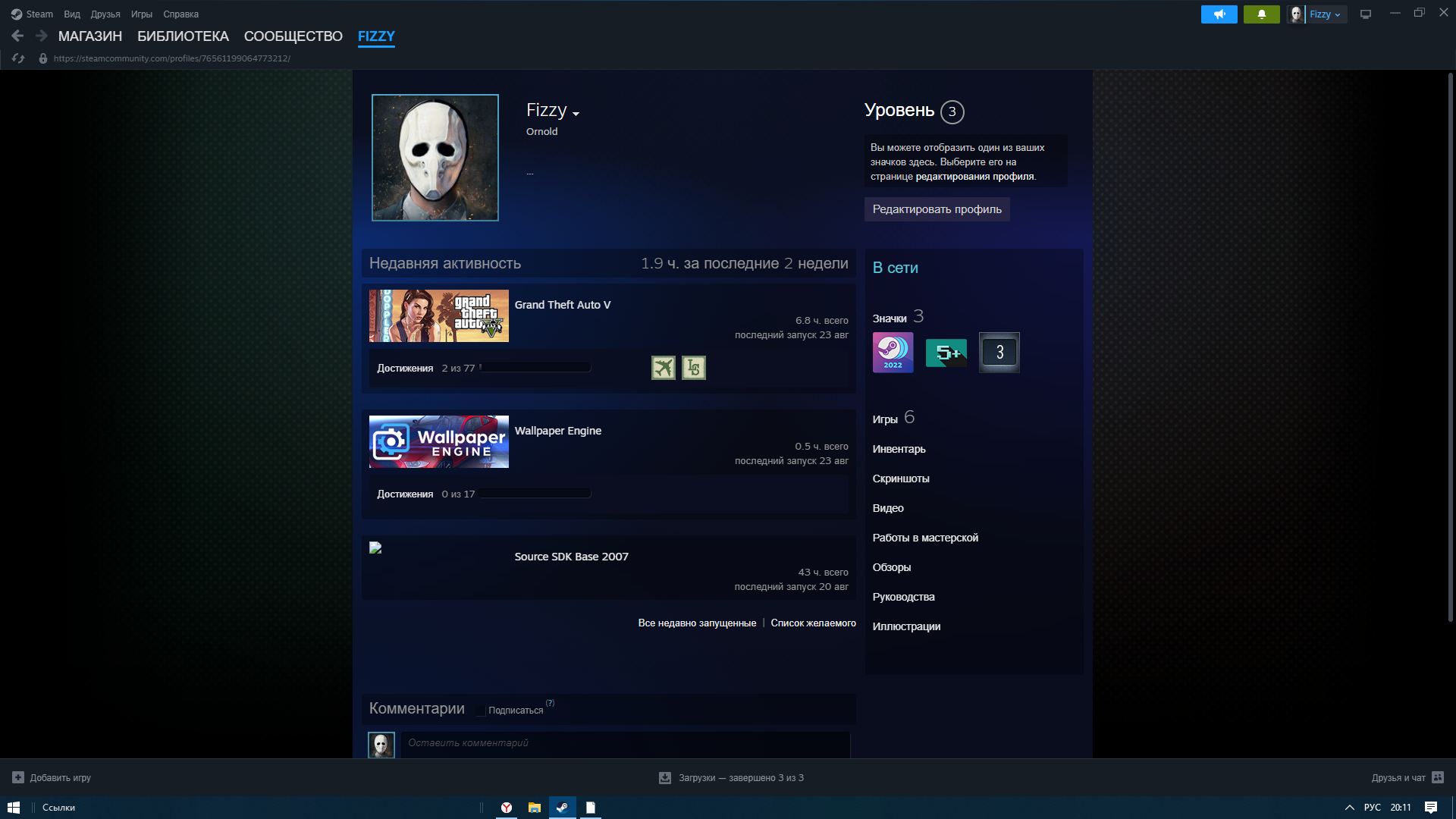Click the Уровень 3 level badge

[952, 111]
